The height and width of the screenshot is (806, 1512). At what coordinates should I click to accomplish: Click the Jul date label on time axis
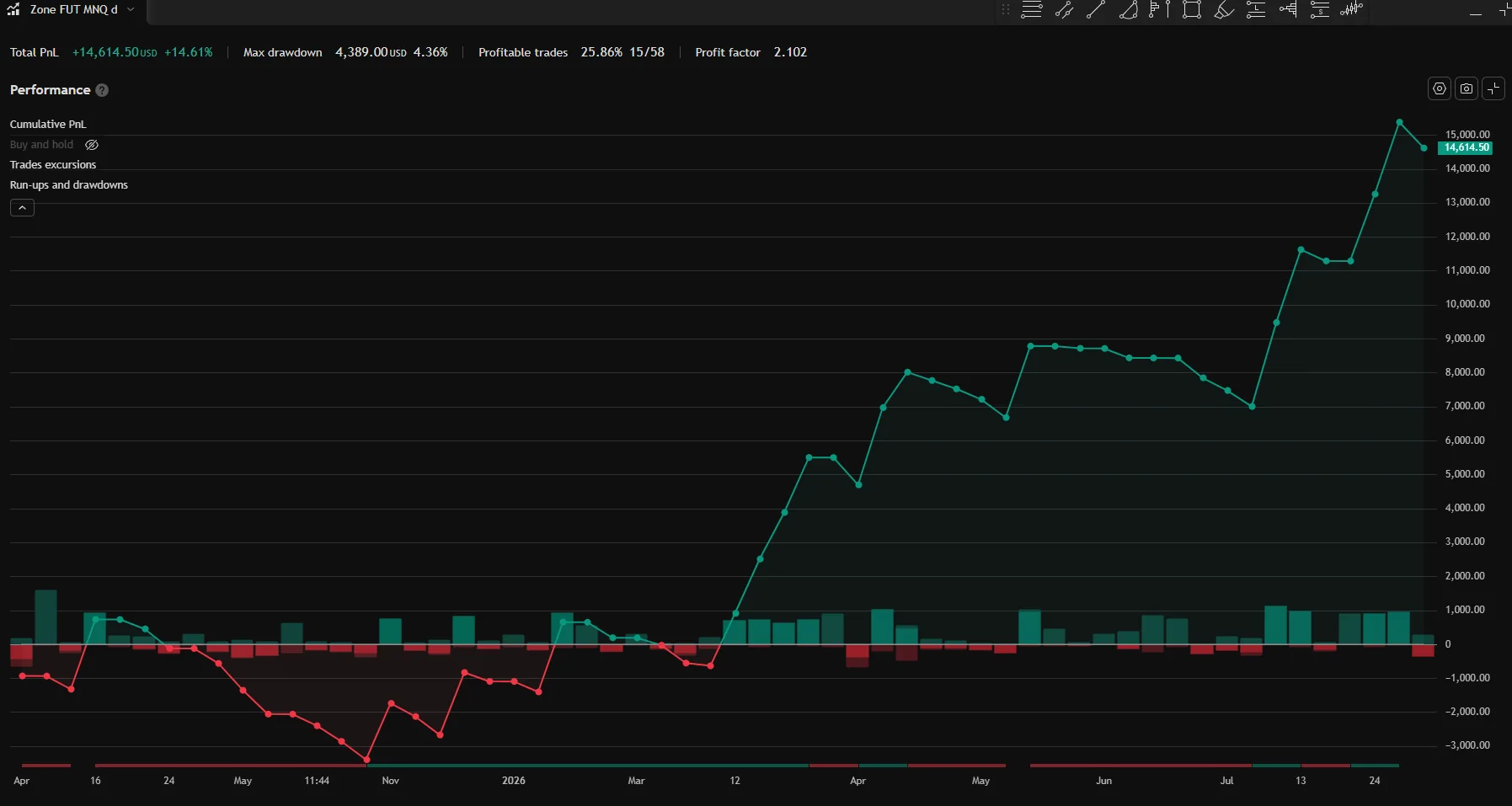tap(1226, 781)
